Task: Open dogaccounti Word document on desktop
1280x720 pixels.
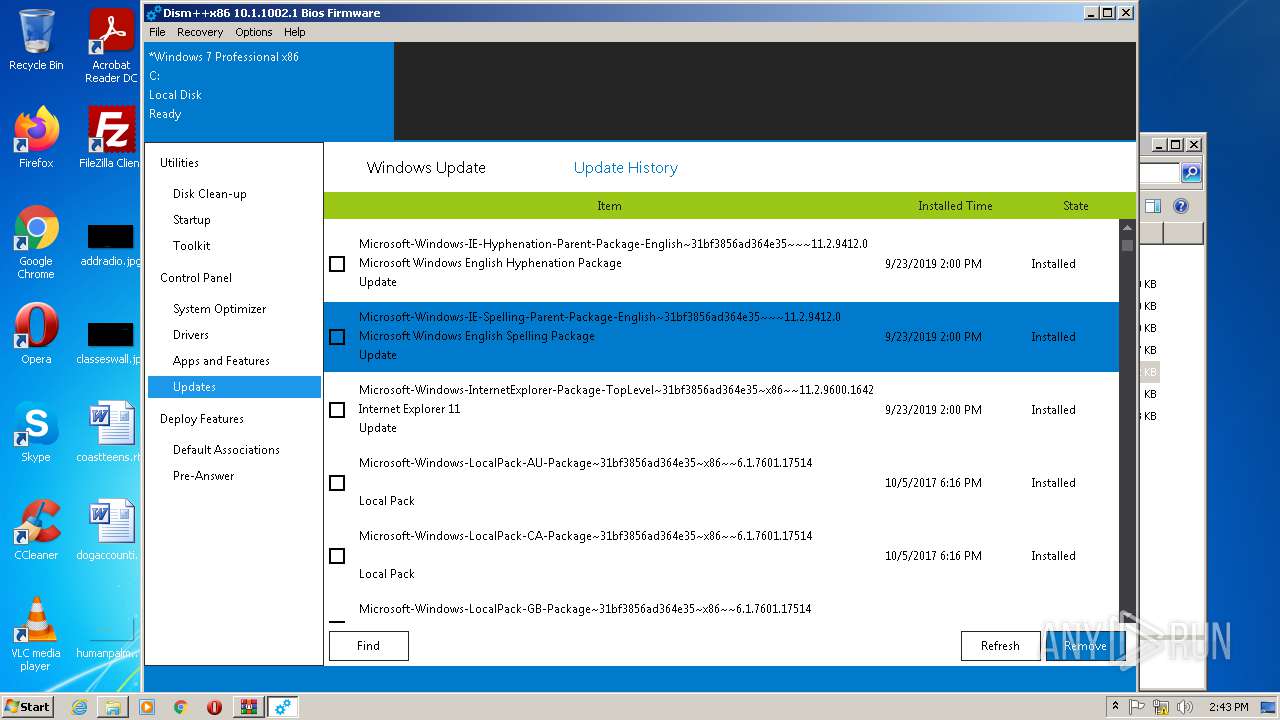Action: coord(110,530)
